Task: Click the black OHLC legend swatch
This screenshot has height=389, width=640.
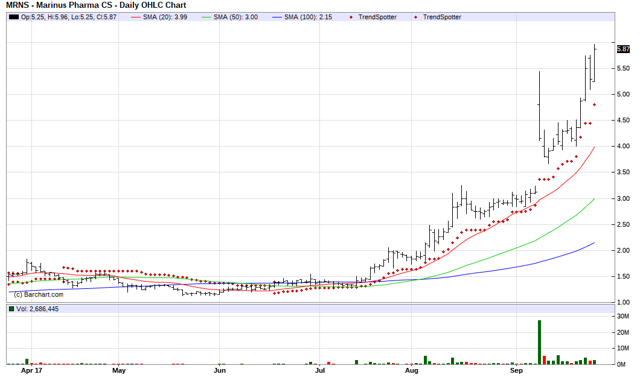Action: point(14,17)
